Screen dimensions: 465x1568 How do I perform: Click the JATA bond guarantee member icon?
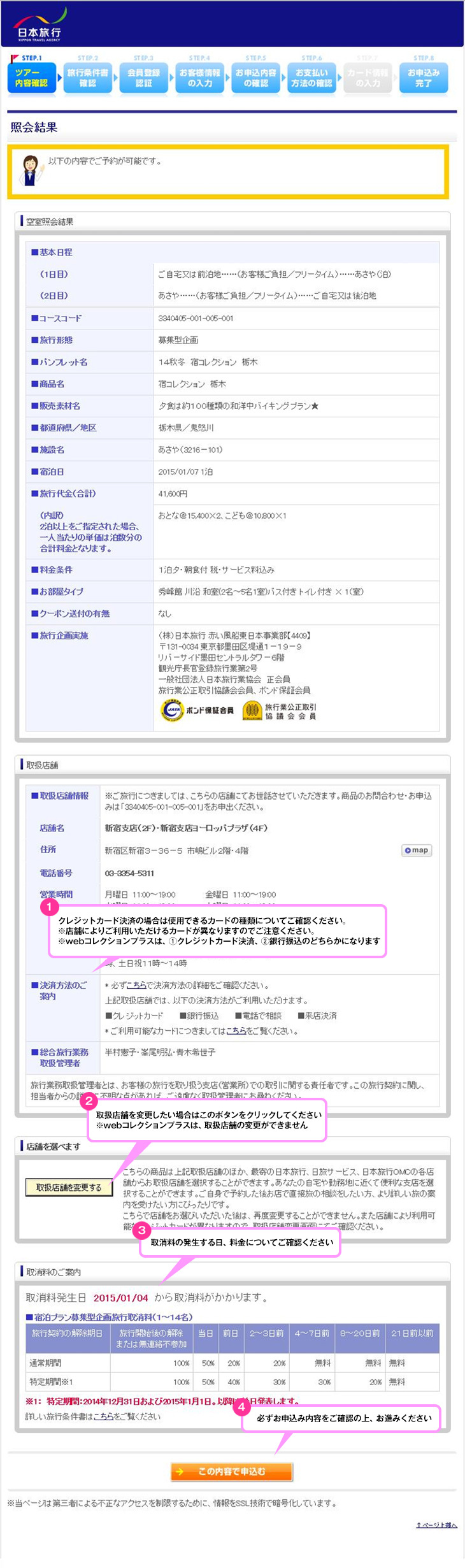(x=171, y=710)
